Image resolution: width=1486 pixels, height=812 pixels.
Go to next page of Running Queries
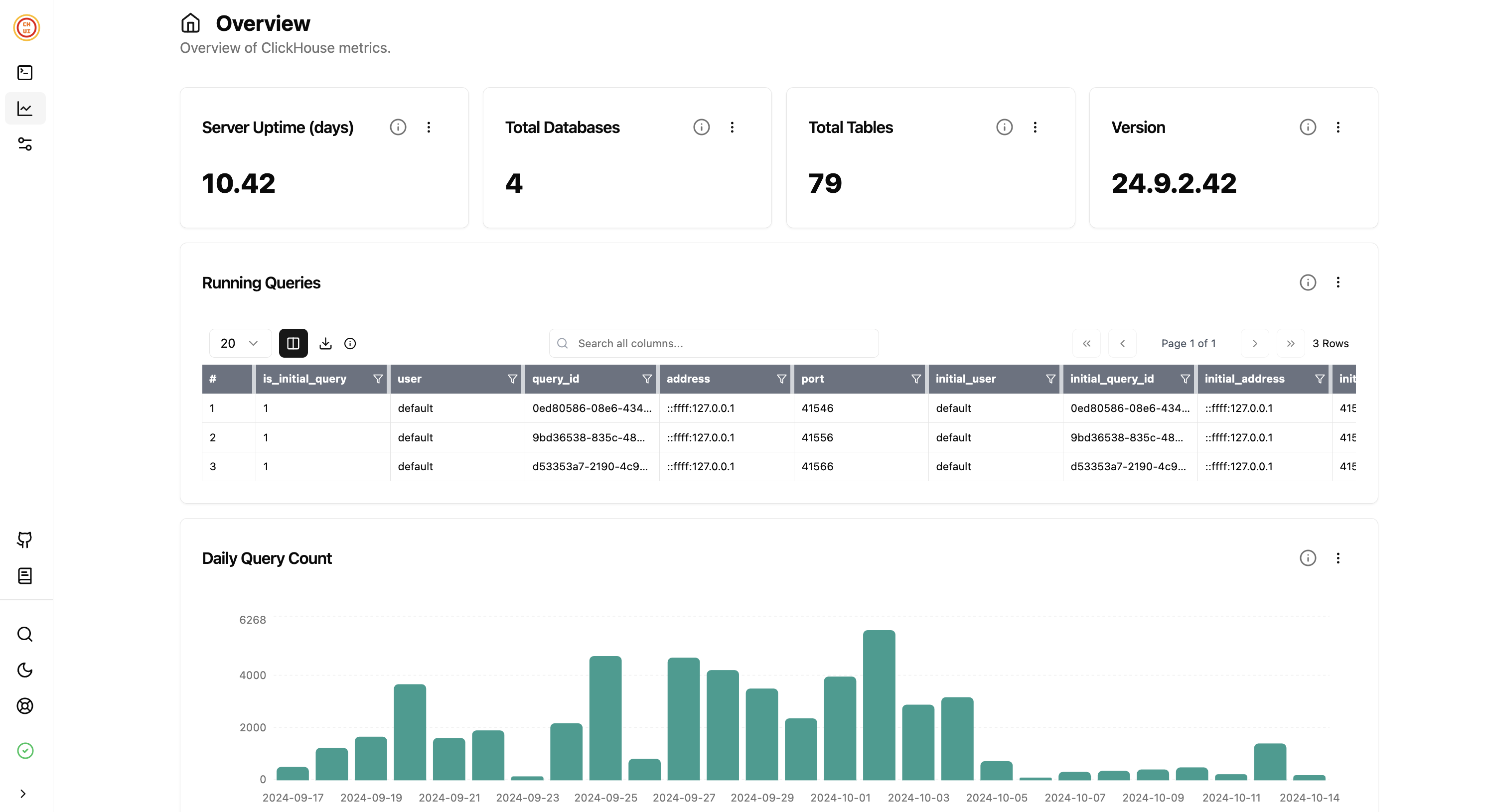[x=1255, y=344]
